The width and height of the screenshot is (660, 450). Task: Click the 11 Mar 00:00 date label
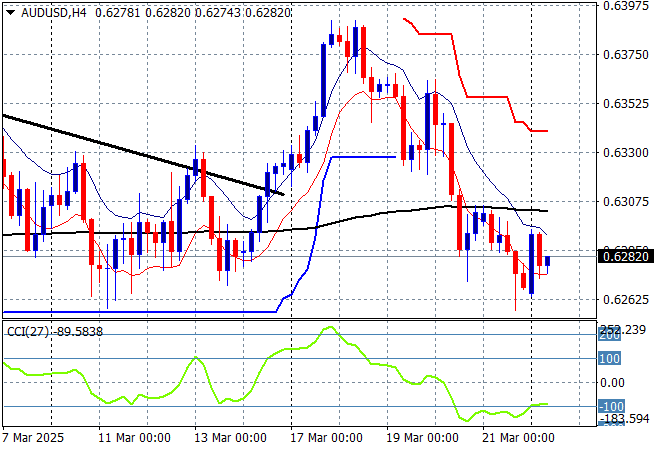point(134,438)
